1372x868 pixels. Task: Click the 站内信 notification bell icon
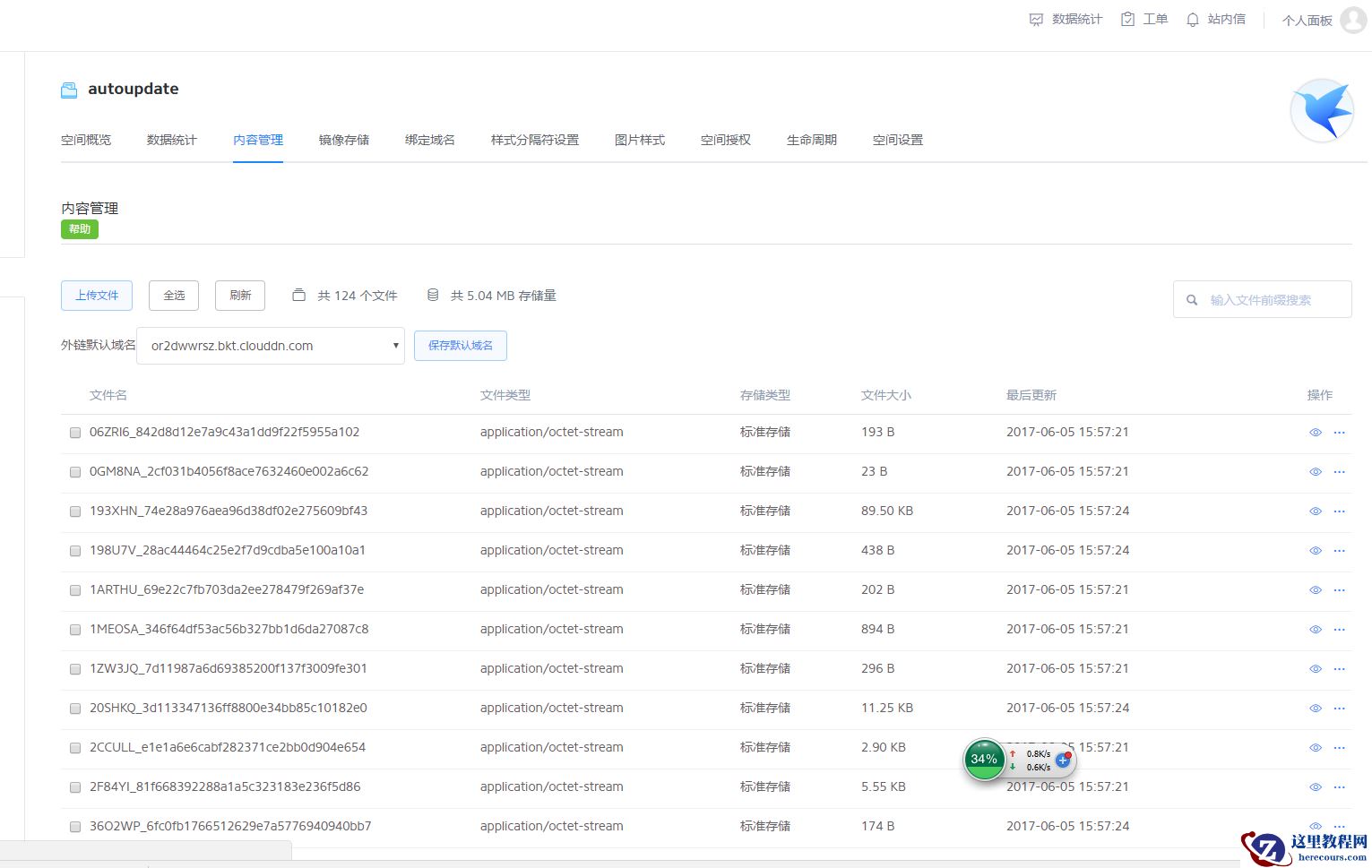tap(1192, 20)
